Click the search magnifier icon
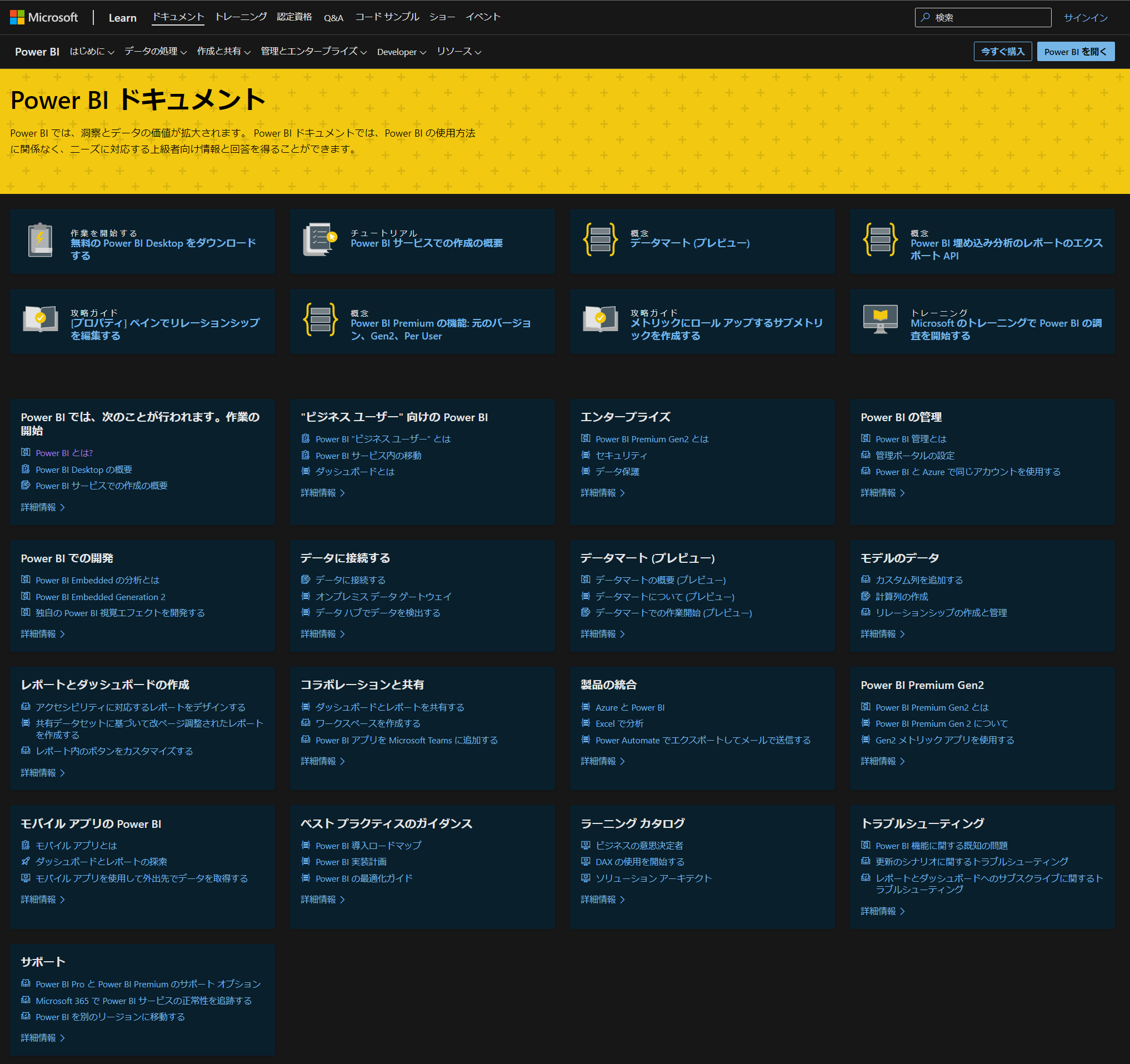The height and width of the screenshot is (1064, 1130). coord(926,17)
